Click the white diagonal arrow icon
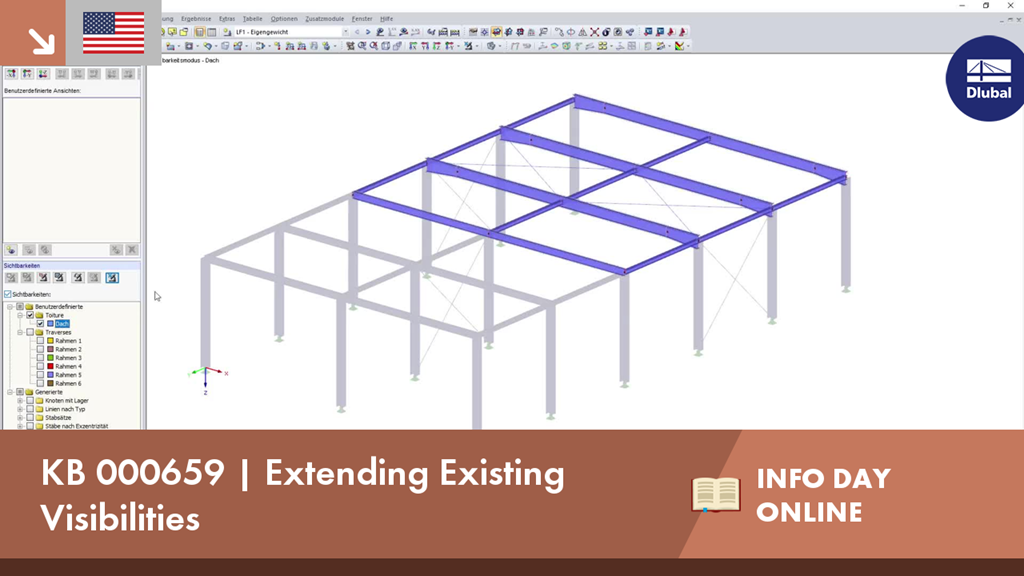 [41, 40]
